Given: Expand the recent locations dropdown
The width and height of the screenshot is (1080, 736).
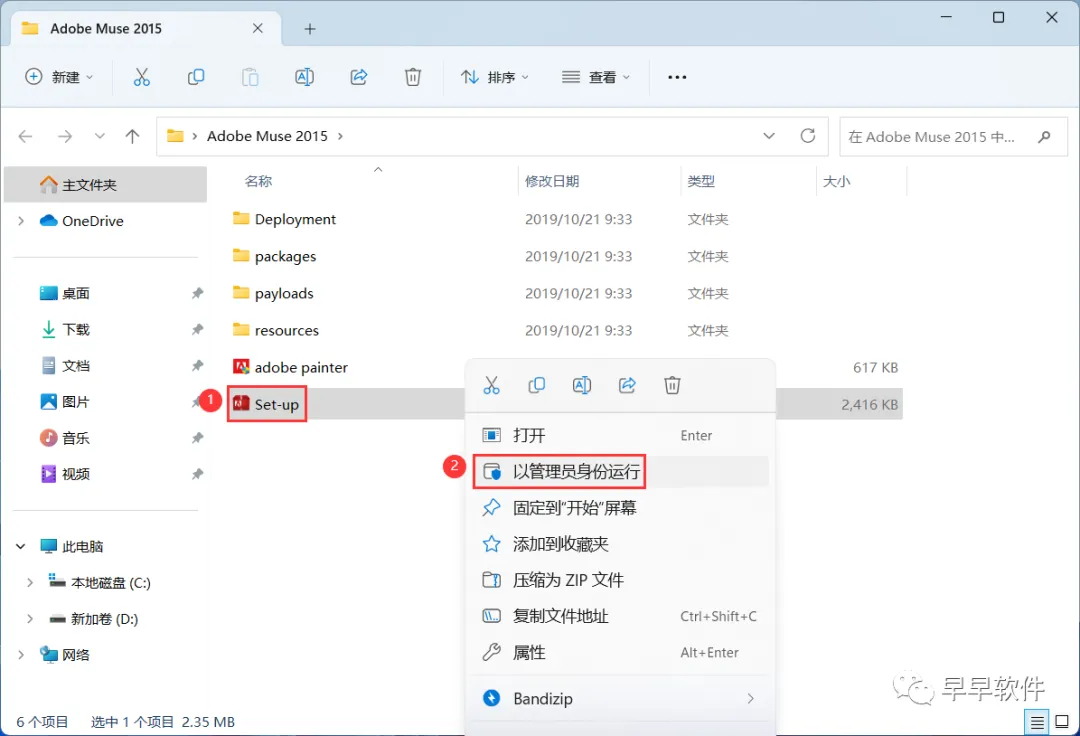Looking at the screenshot, I should pos(100,136).
